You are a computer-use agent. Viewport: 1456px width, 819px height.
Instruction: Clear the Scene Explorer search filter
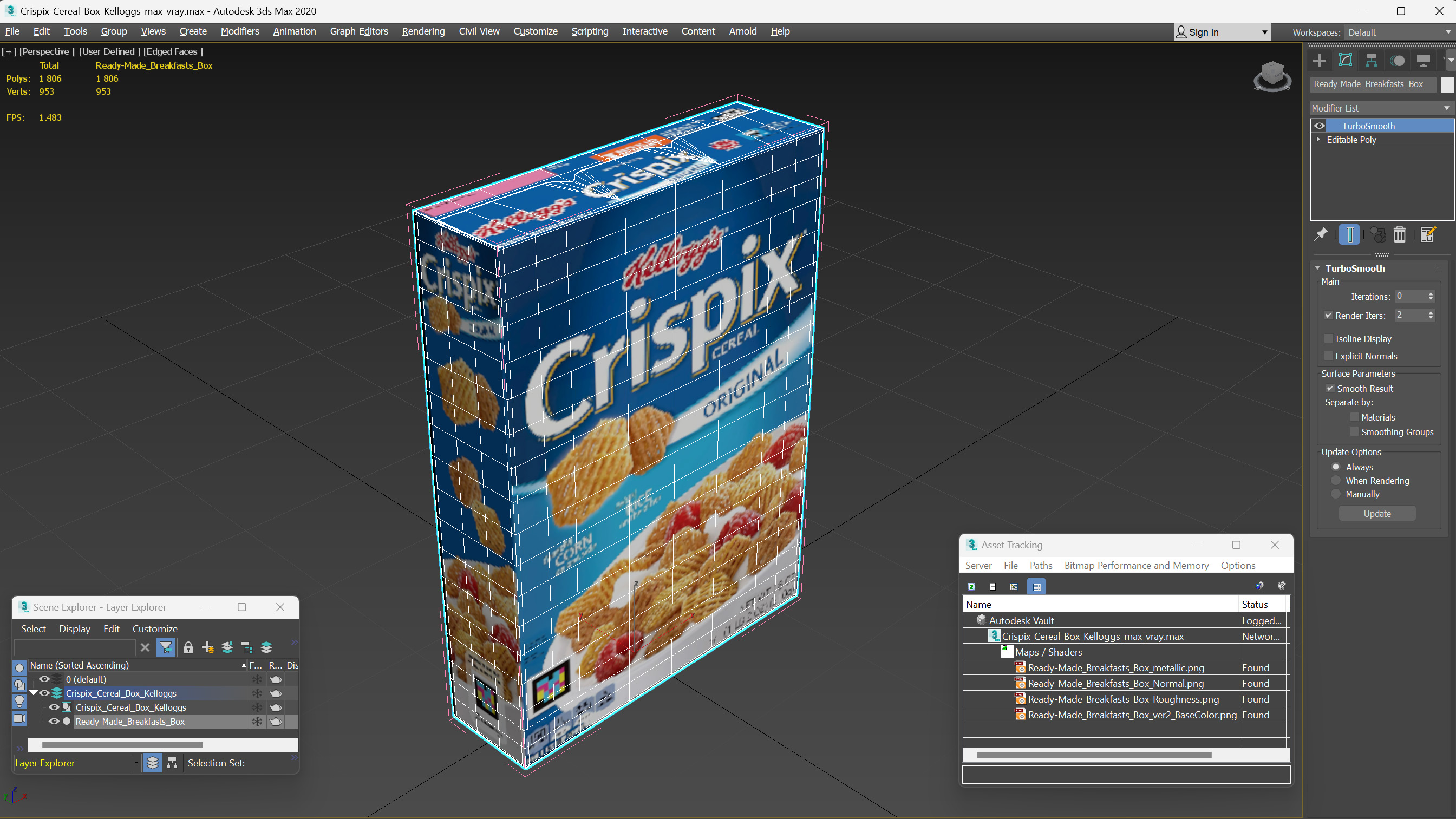[x=145, y=648]
